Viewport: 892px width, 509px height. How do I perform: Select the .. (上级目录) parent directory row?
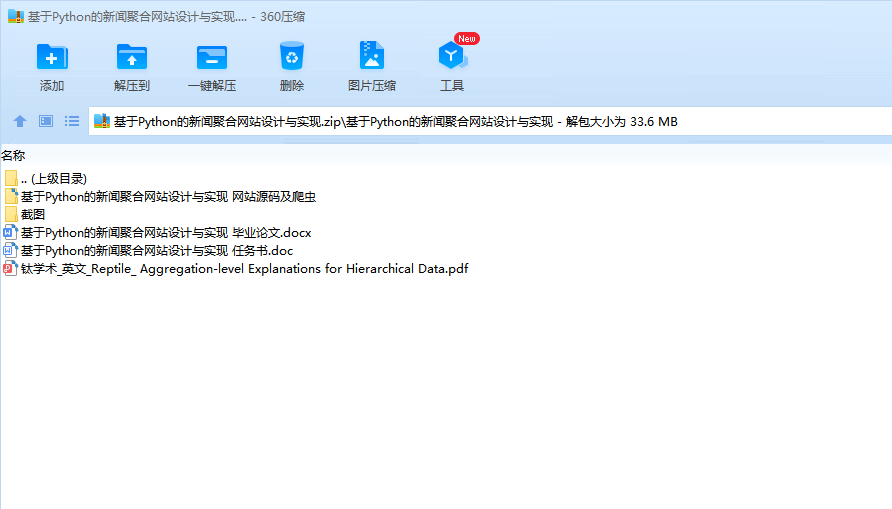(x=46, y=179)
